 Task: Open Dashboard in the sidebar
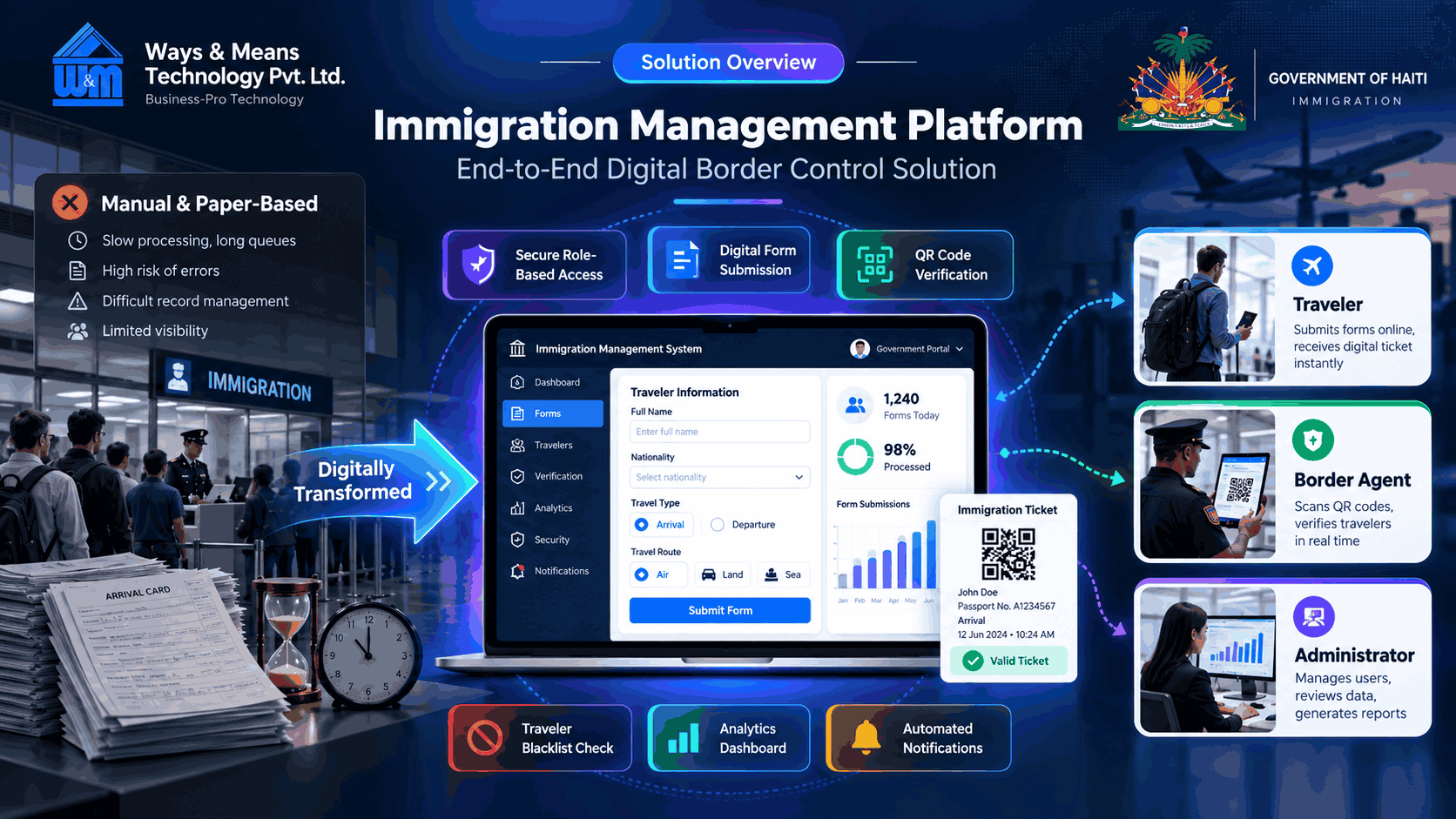coord(552,382)
